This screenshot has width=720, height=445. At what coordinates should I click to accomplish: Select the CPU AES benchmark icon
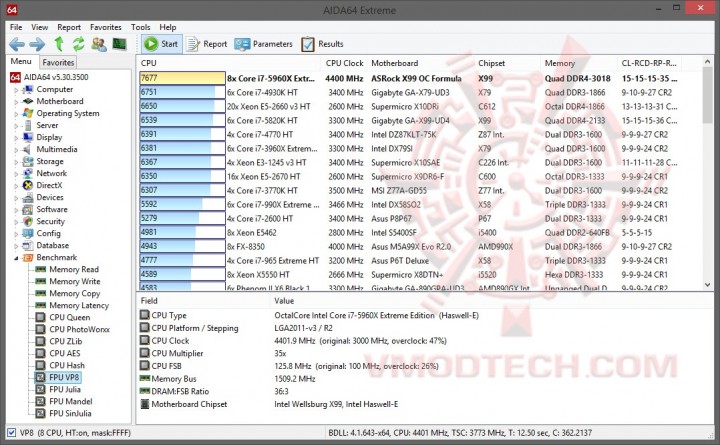click(41, 353)
